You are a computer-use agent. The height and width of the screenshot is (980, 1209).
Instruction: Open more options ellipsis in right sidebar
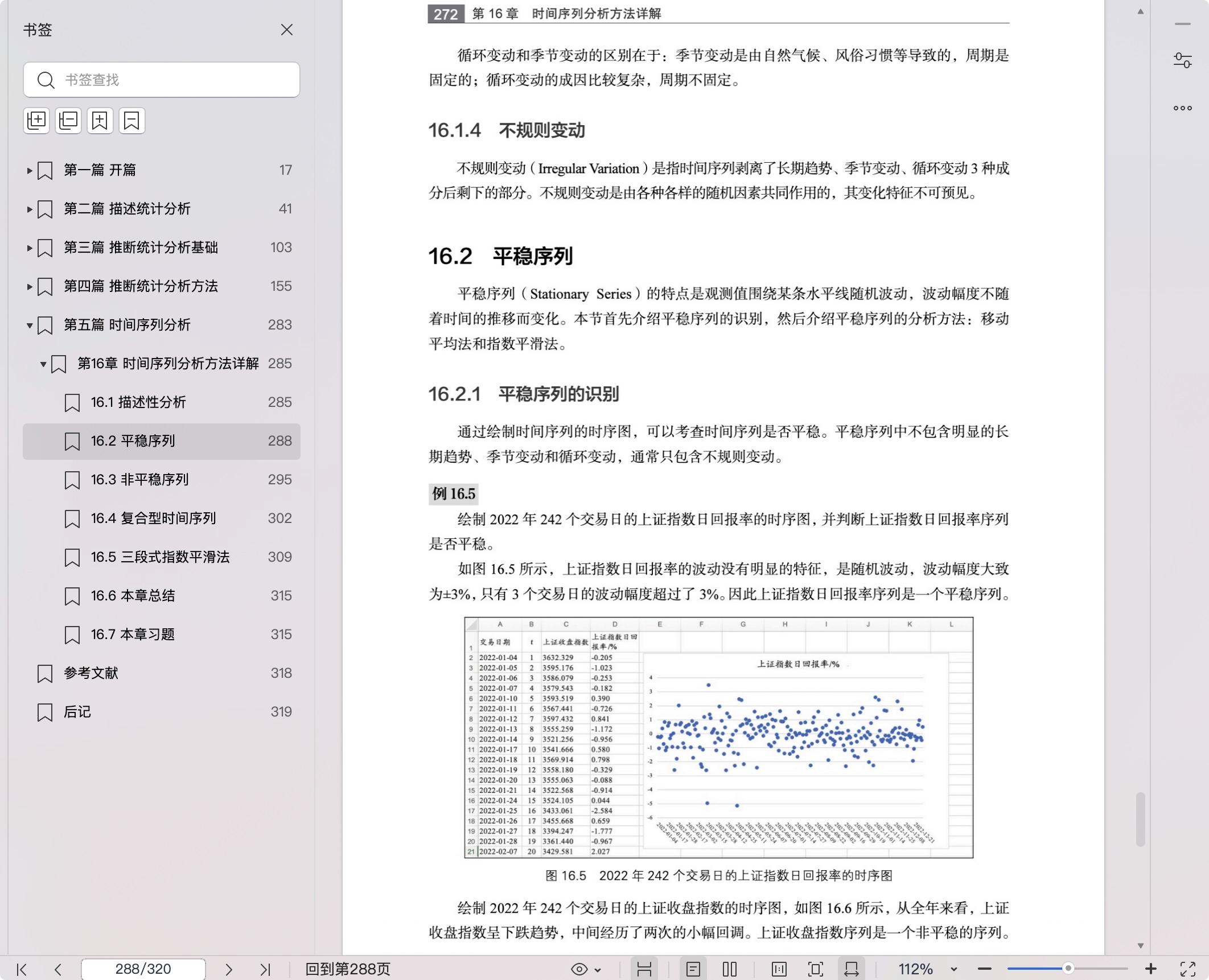pyautogui.click(x=1182, y=108)
